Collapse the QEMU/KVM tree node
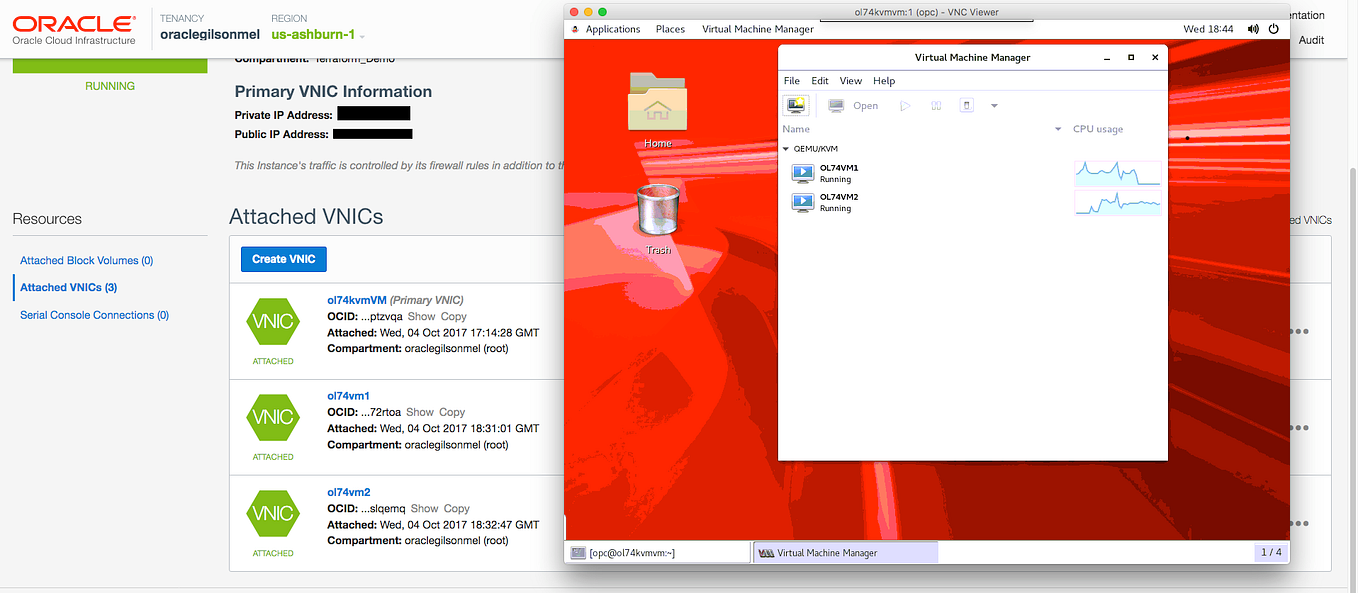1358x593 pixels. click(785, 148)
